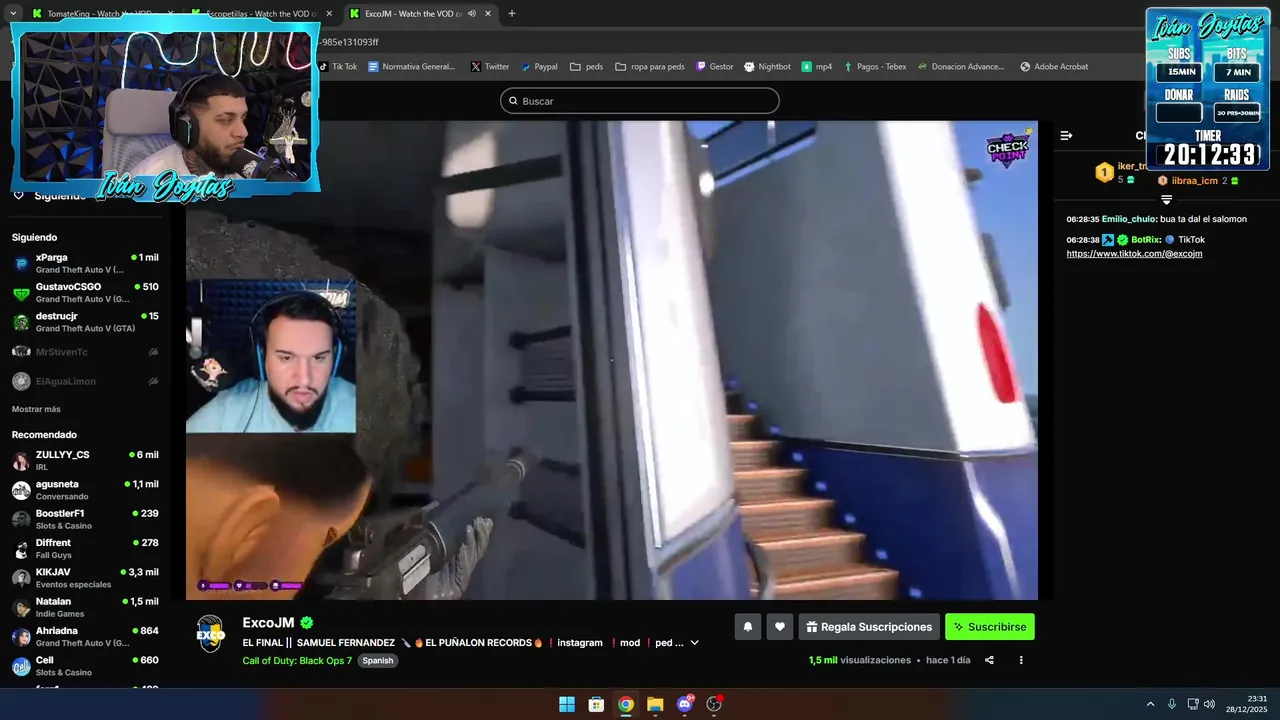This screenshot has width=1280, height=720.
Task: Open the Donacion Advance bookmark
Action: 960,67
